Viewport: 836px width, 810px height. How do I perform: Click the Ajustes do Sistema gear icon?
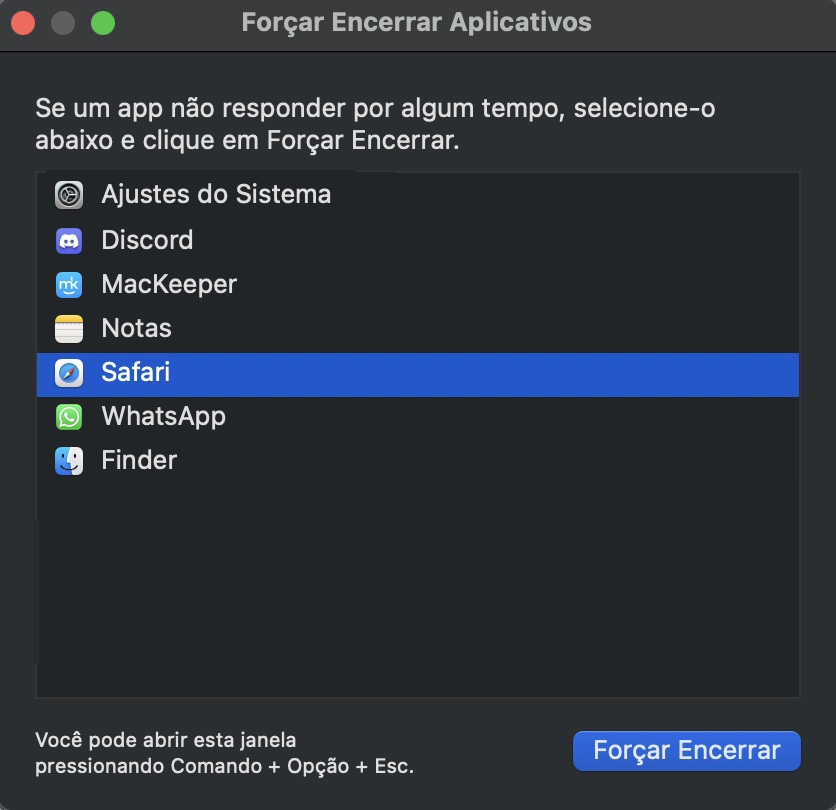coord(68,194)
